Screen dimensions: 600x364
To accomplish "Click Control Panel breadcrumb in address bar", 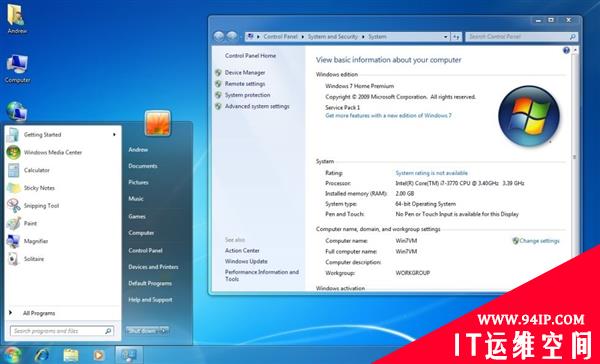I will click(x=280, y=37).
